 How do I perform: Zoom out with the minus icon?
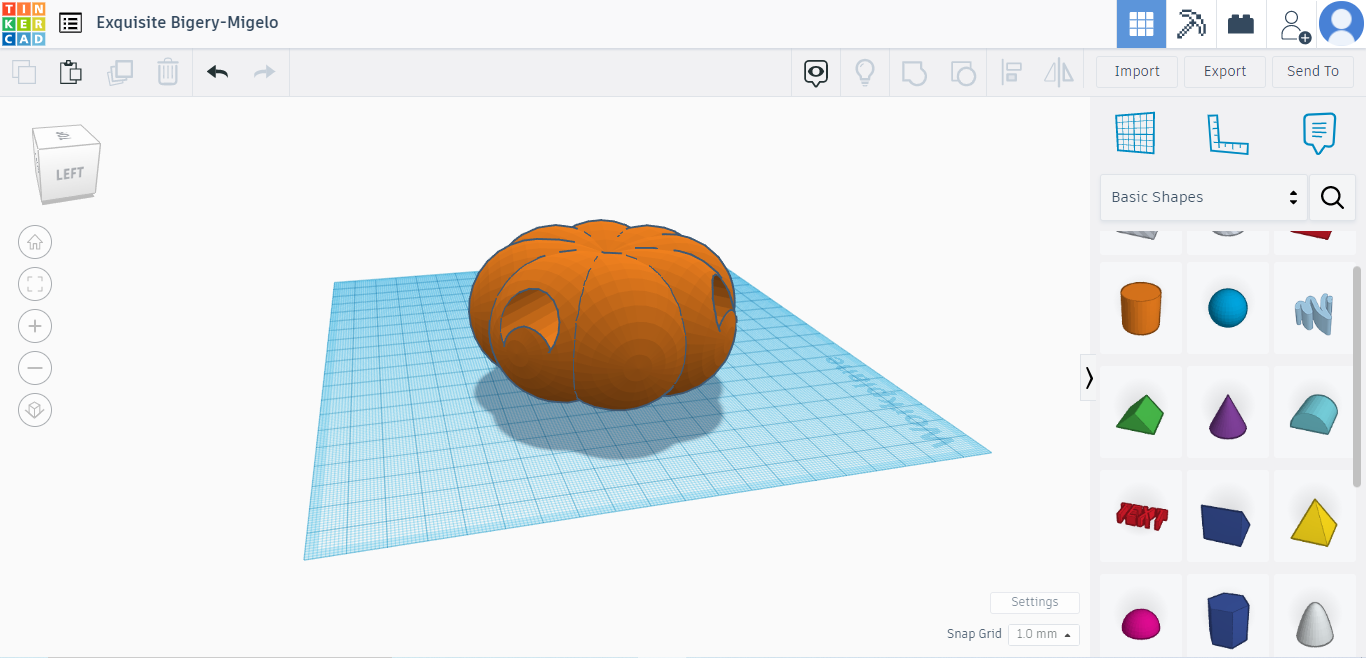click(x=35, y=368)
